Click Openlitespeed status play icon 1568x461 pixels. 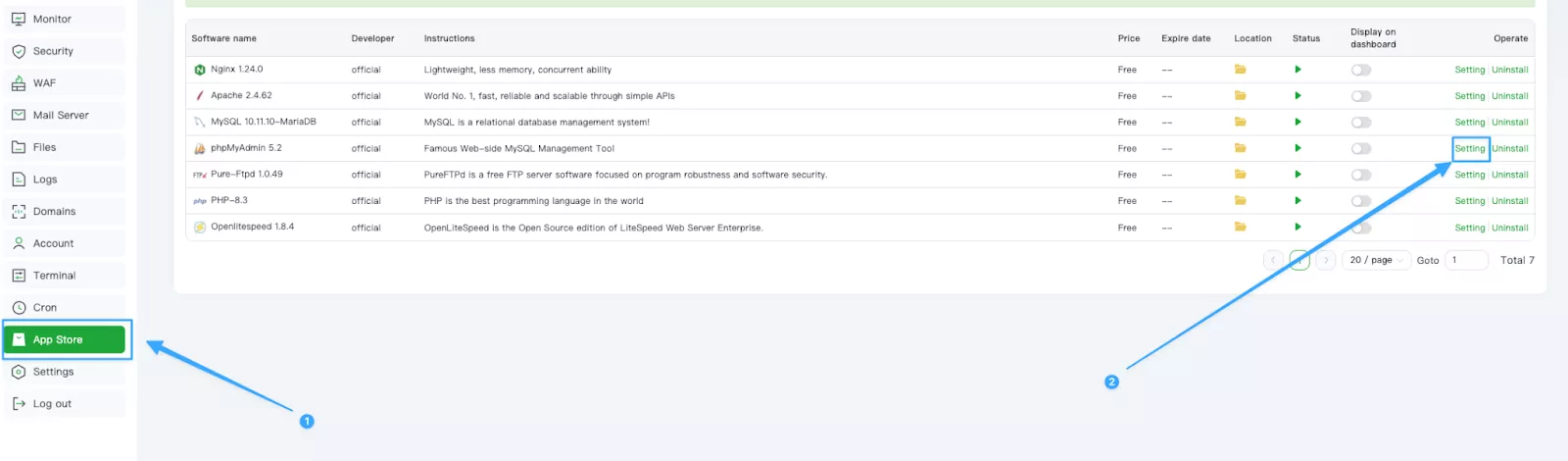click(1298, 227)
